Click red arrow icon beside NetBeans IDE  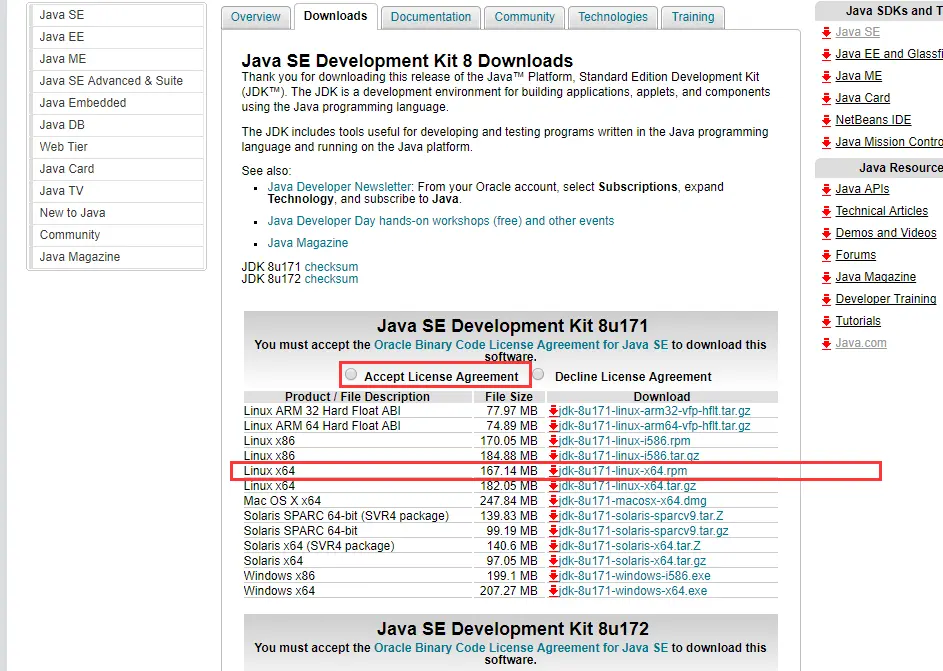point(826,121)
